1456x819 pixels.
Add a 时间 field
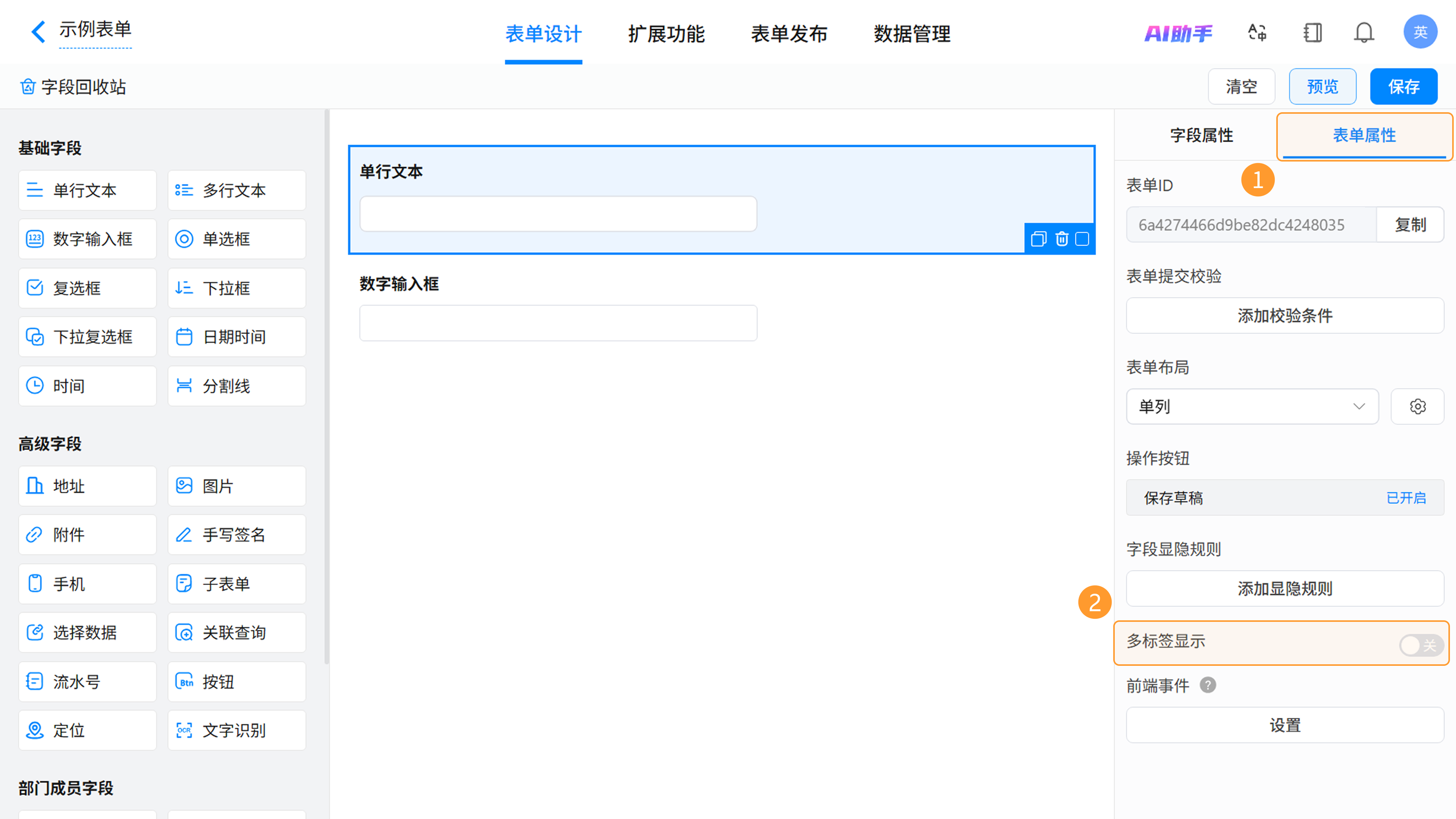click(88, 386)
